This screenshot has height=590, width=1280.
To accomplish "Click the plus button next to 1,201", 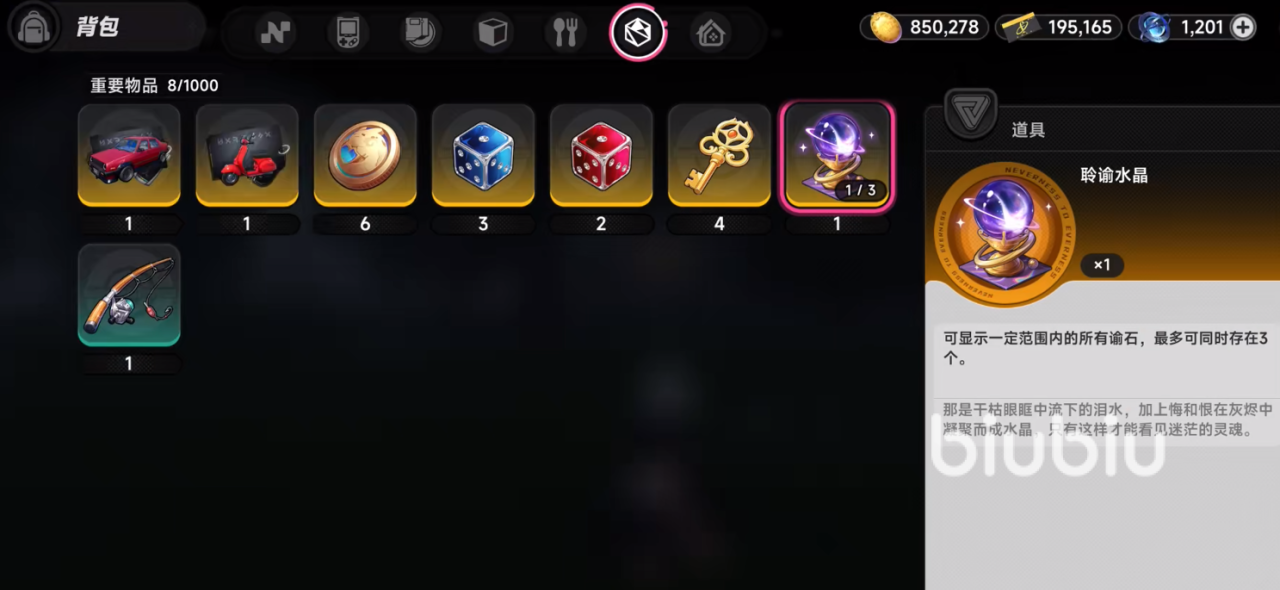I will coord(1242,27).
